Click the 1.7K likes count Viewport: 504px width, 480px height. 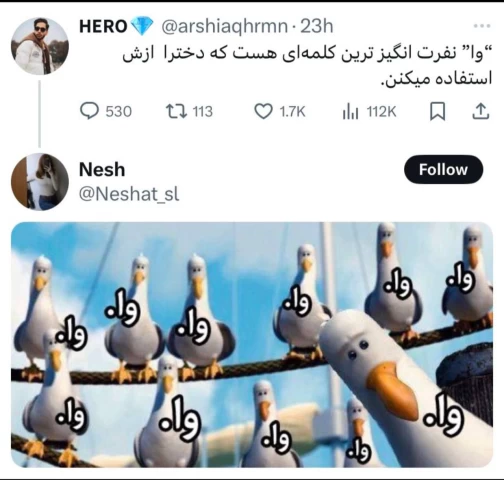tap(292, 112)
